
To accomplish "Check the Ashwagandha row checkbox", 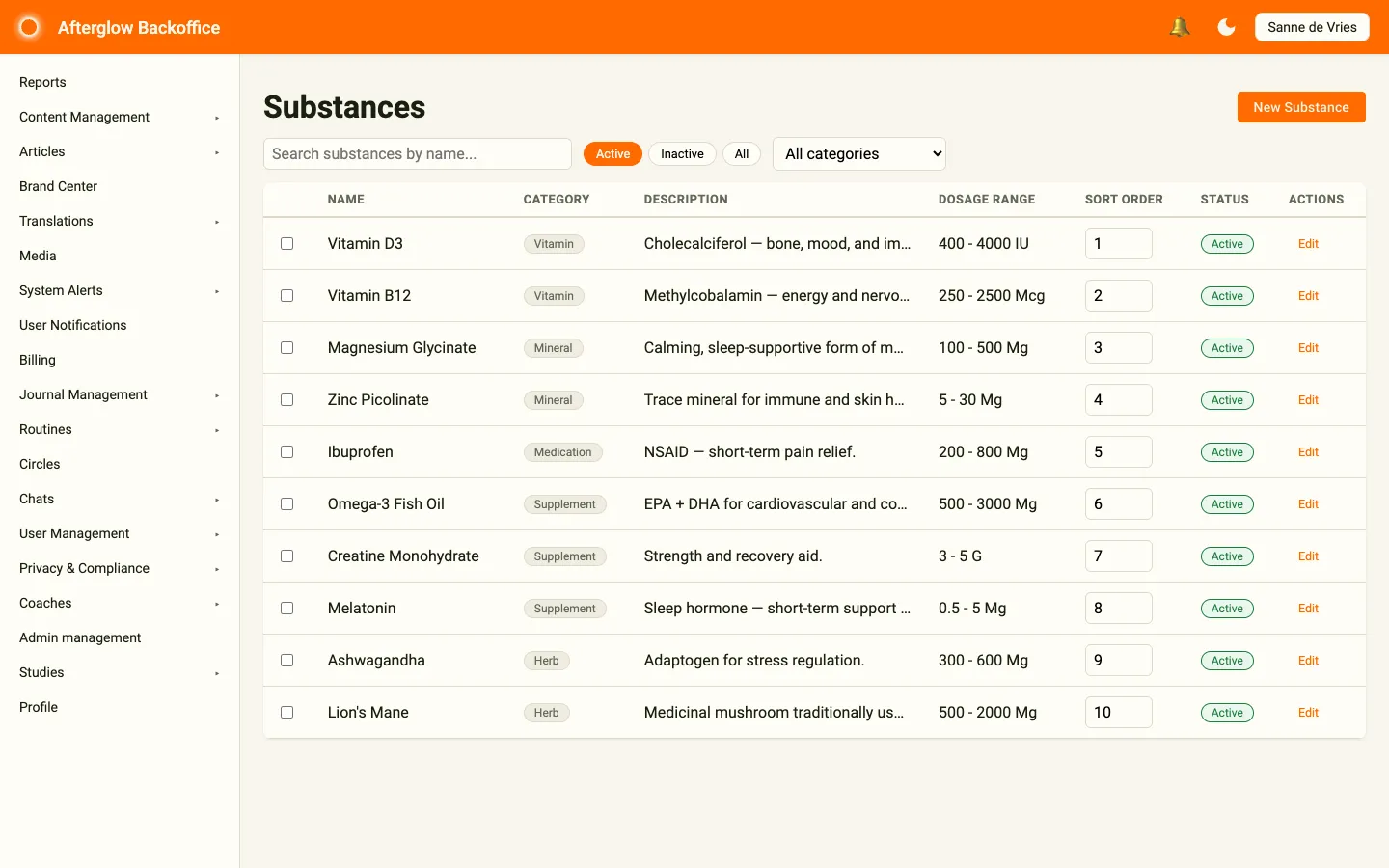I will point(286,661).
